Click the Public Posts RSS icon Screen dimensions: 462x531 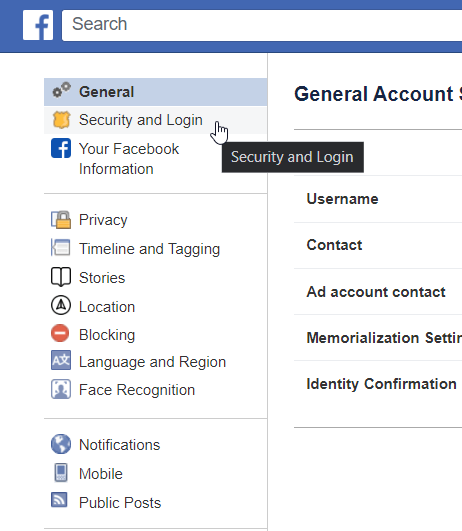coord(59,500)
